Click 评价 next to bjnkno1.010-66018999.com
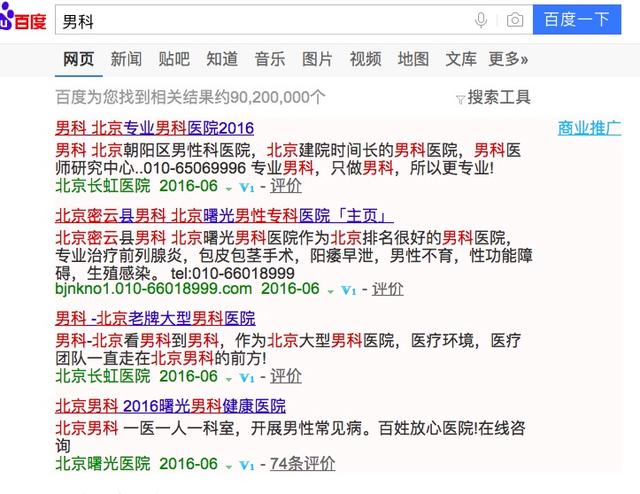 [387, 289]
